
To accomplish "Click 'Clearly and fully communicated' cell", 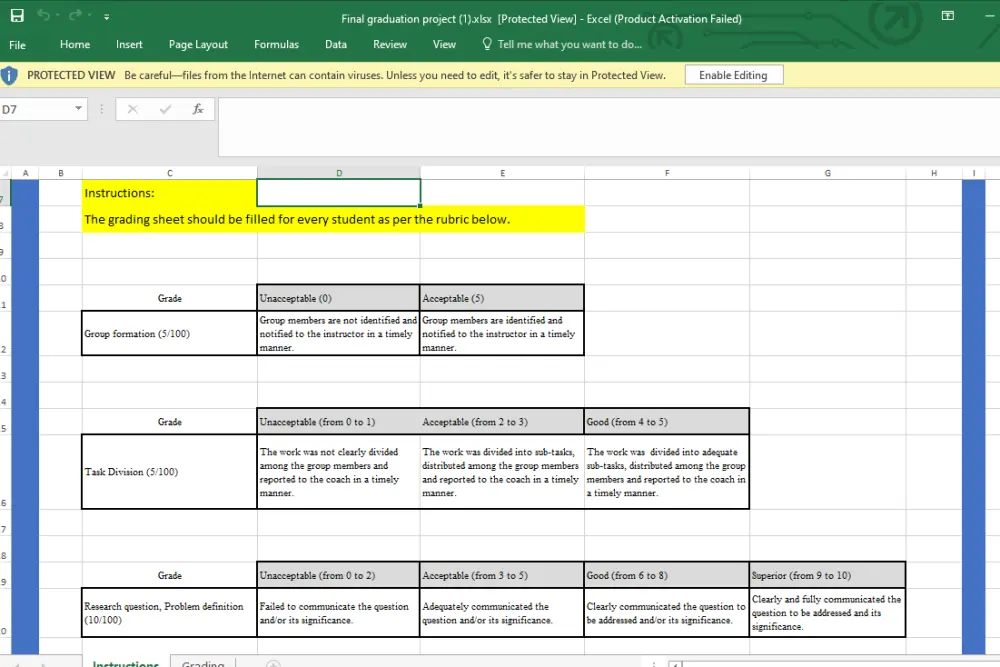I will coord(828,612).
